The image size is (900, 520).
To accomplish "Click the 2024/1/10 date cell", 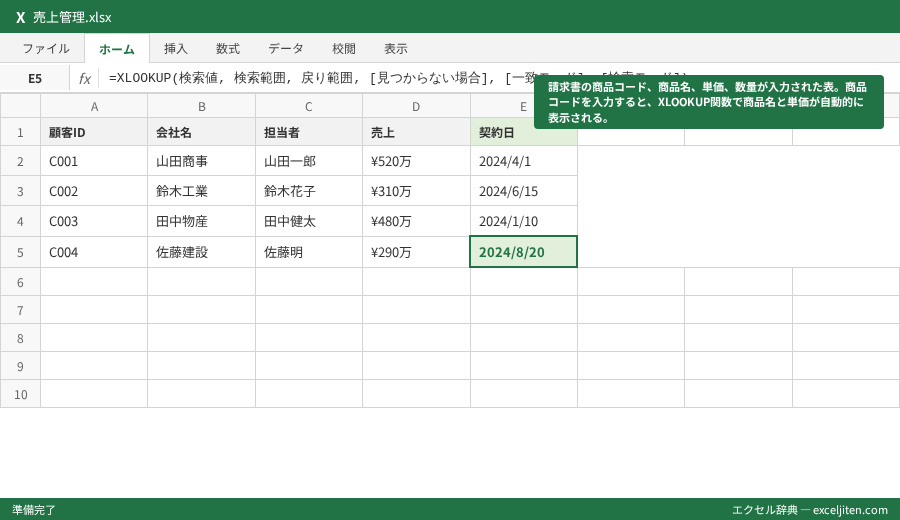I will coord(523,221).
